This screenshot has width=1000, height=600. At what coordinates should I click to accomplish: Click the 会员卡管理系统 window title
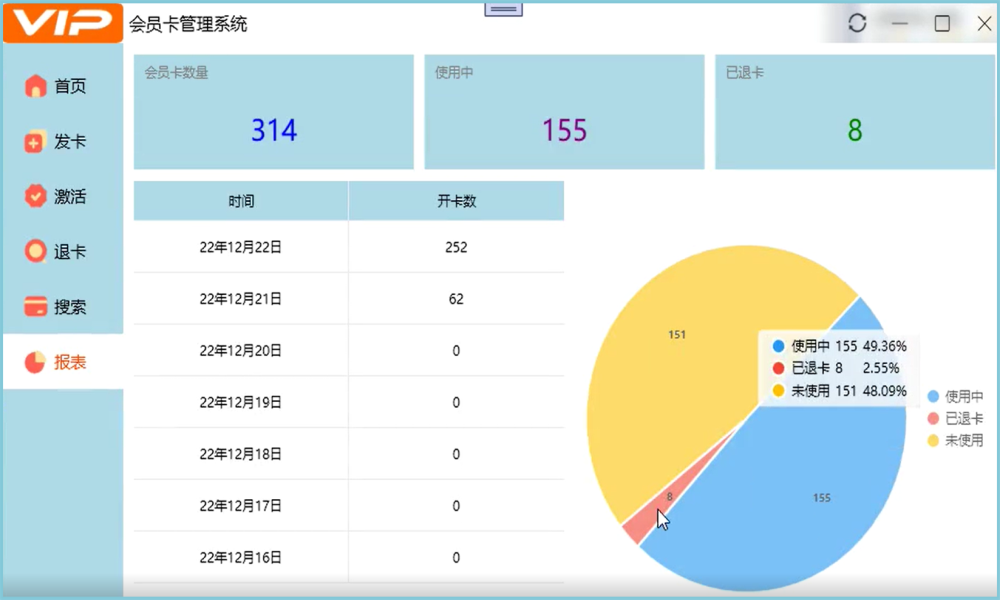click(x=188, y=24)
